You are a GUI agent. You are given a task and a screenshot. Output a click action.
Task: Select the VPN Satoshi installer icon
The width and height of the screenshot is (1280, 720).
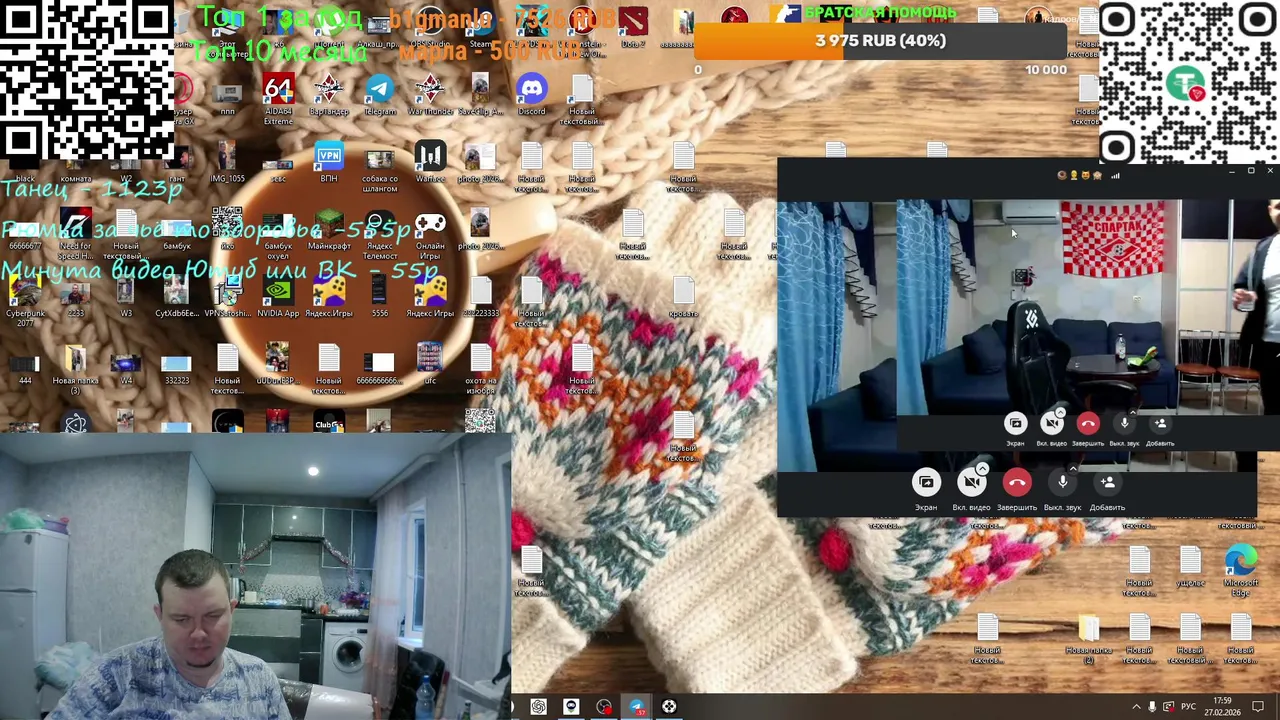pyautogui.click(x=227, y=297)
